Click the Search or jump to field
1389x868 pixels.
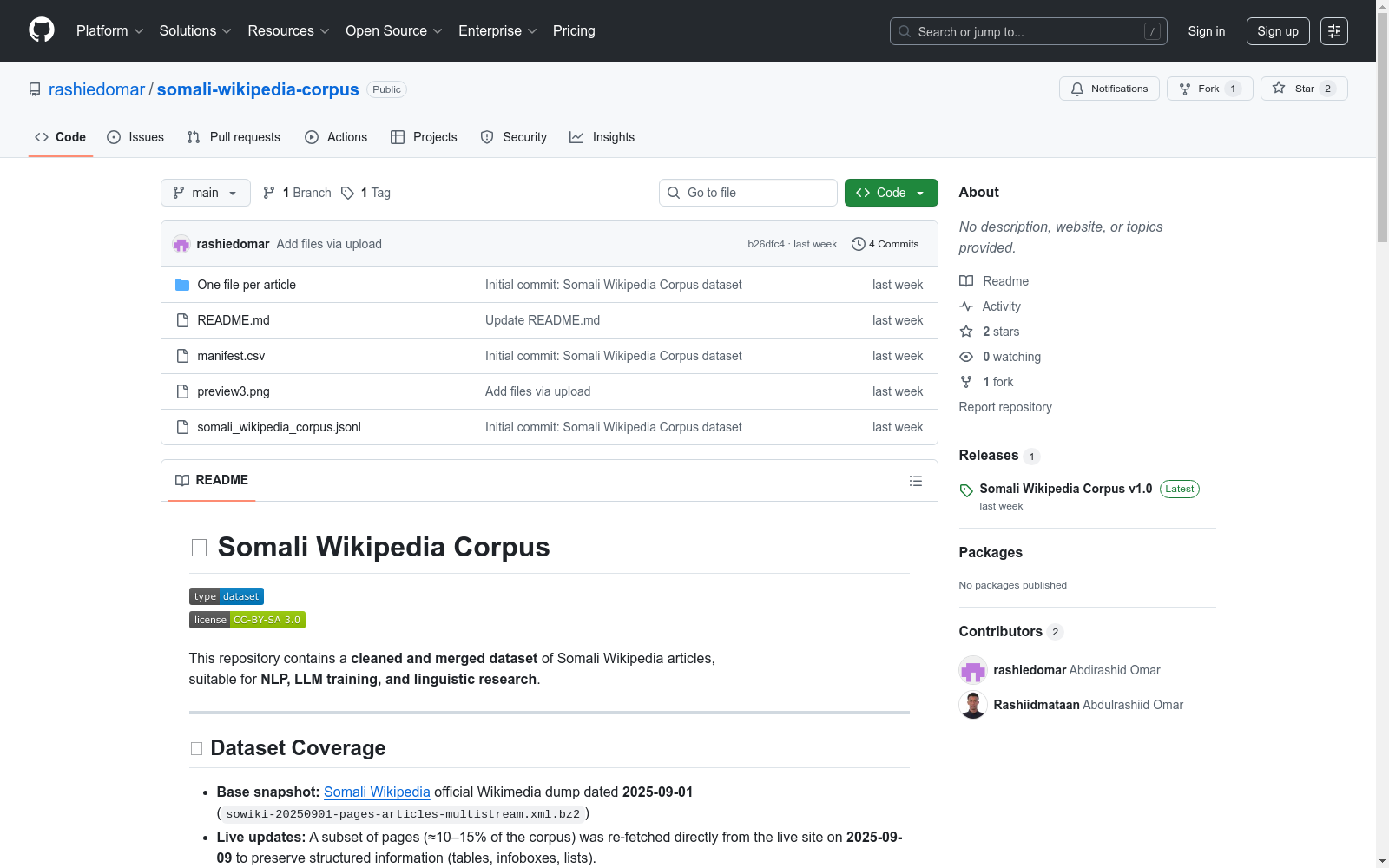click(x=1029, y=31)
